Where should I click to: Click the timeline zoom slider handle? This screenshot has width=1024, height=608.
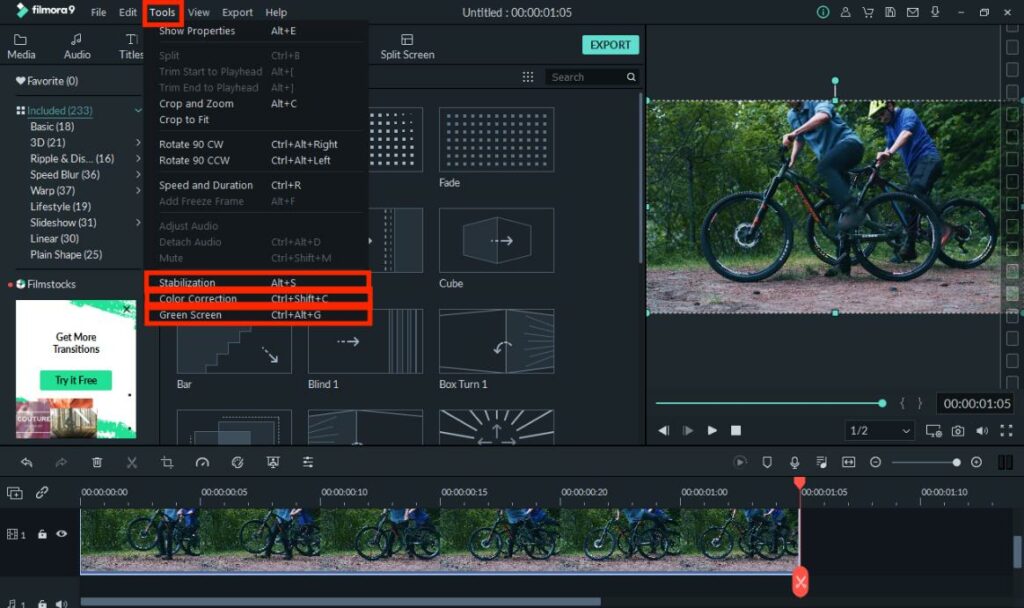tap(957, 462)
